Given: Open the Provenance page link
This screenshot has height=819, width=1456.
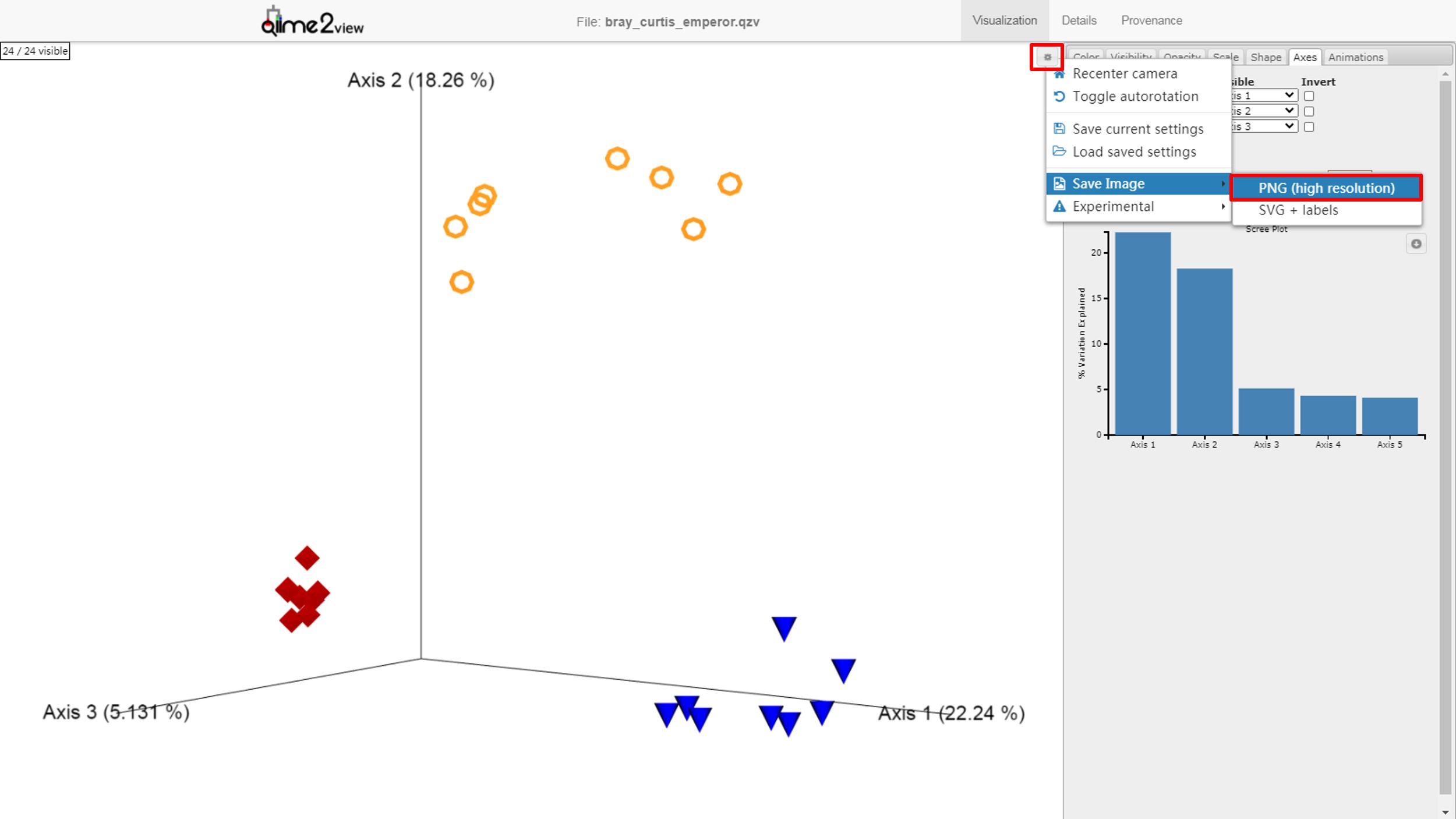Looking at the screenshot, I should coord(1151,20).
